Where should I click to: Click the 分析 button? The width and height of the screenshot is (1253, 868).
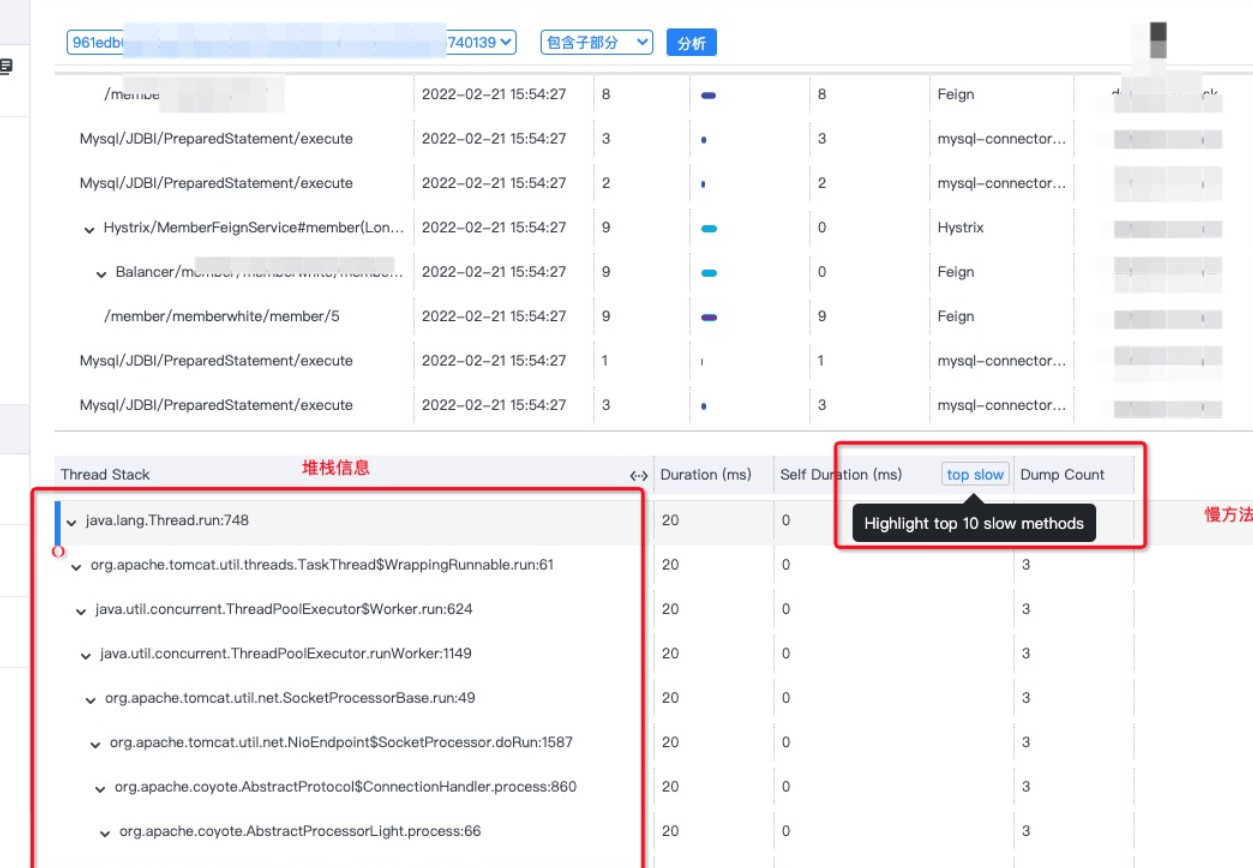(691, 43)
